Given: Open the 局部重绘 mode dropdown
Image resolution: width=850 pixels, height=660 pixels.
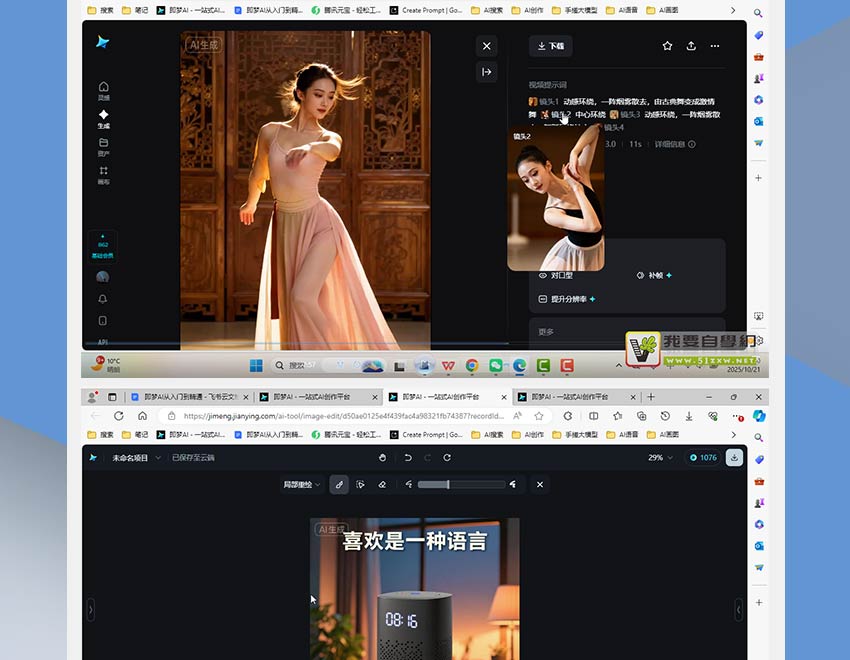Looking at the screenshot, I should (301, 485).
